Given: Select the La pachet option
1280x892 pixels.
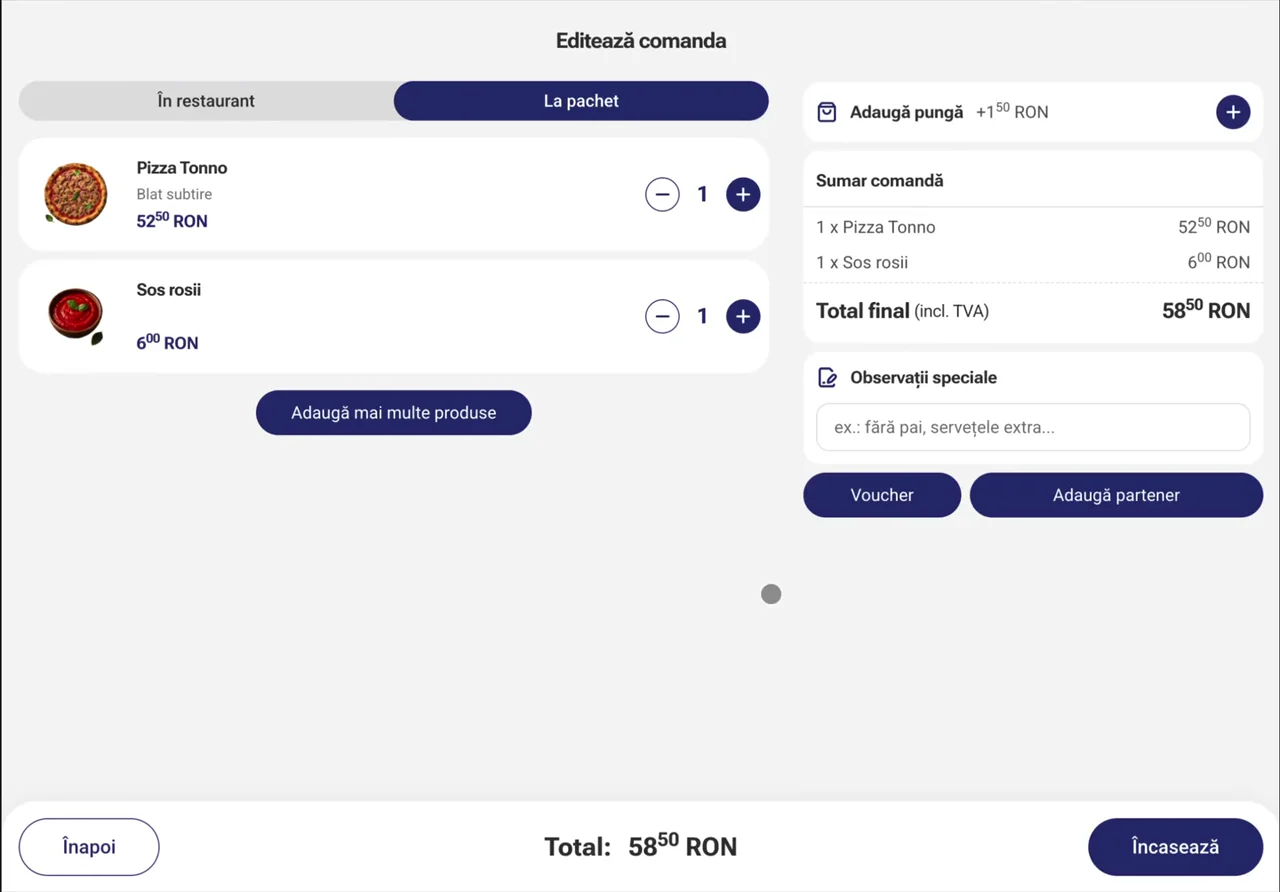Looking at the screenshot, I should tap(581, 101).
